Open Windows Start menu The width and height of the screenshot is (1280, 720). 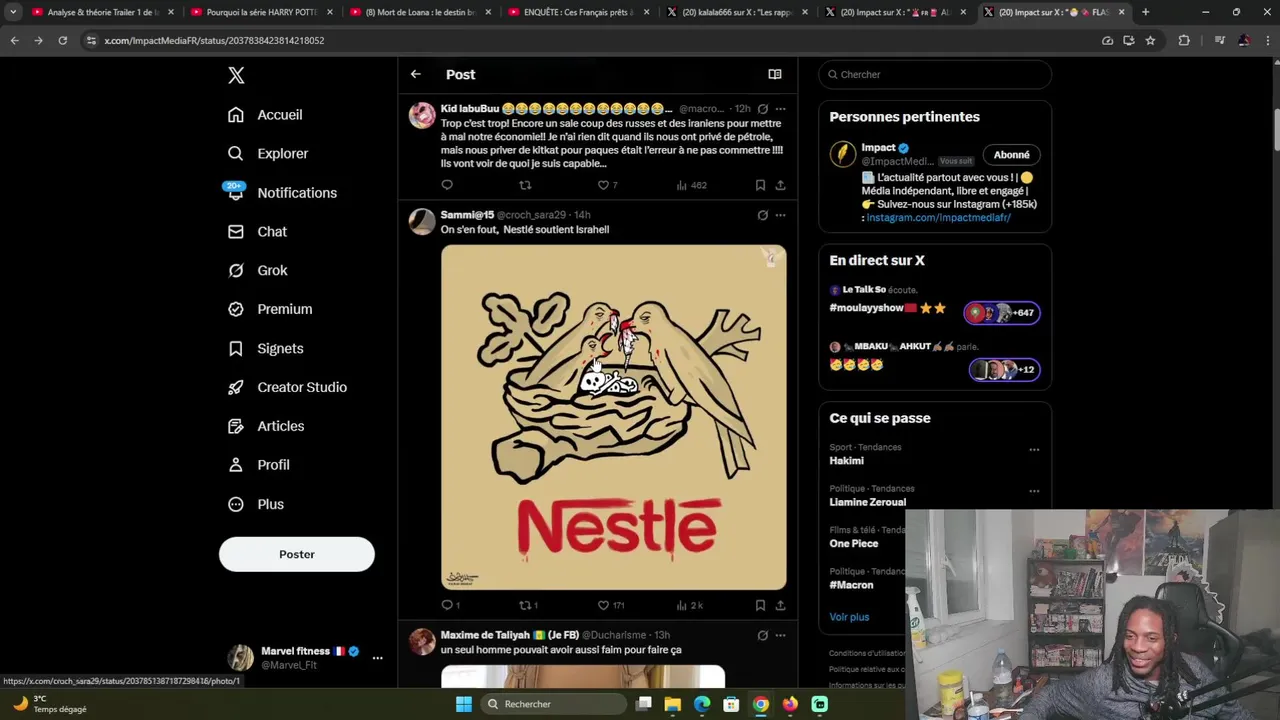pyautogui.click(x=464, y=704)
